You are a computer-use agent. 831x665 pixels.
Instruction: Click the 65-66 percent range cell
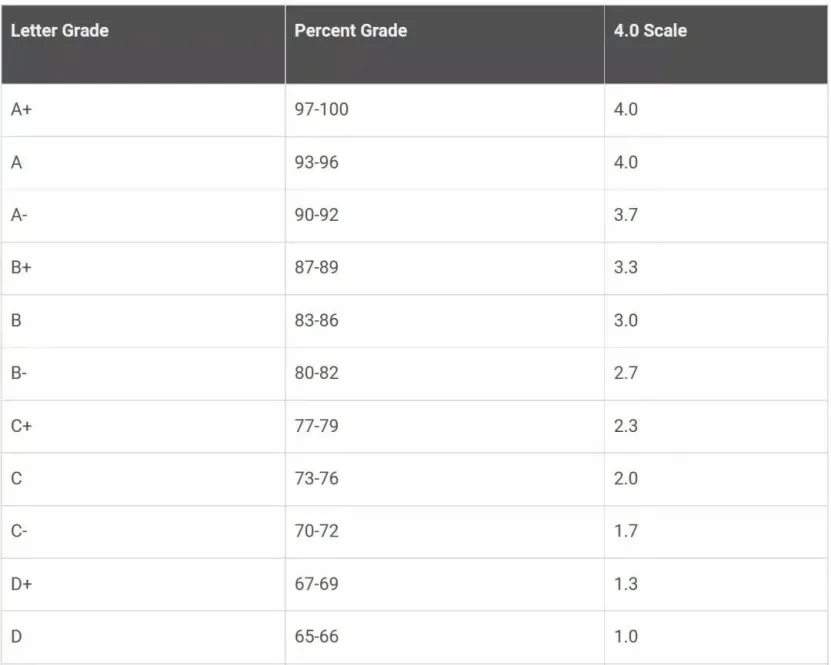tap(316, 637)
